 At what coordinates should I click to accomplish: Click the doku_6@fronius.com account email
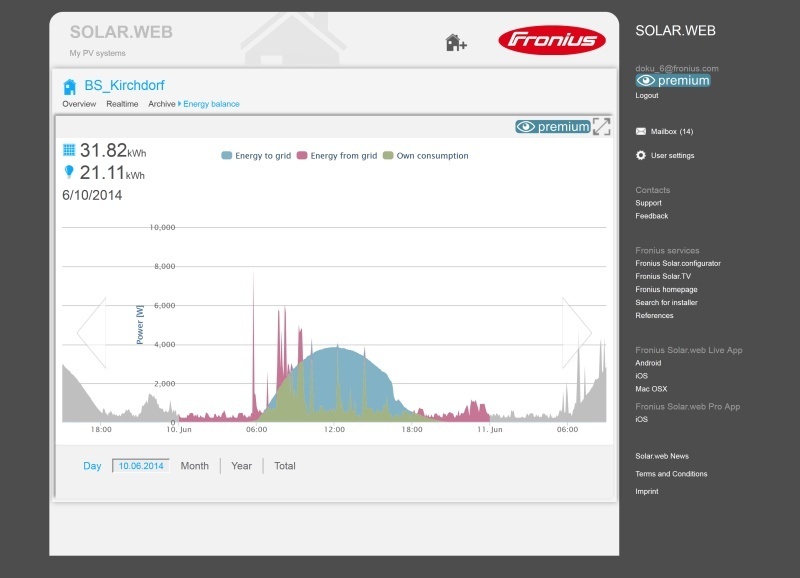677,68
